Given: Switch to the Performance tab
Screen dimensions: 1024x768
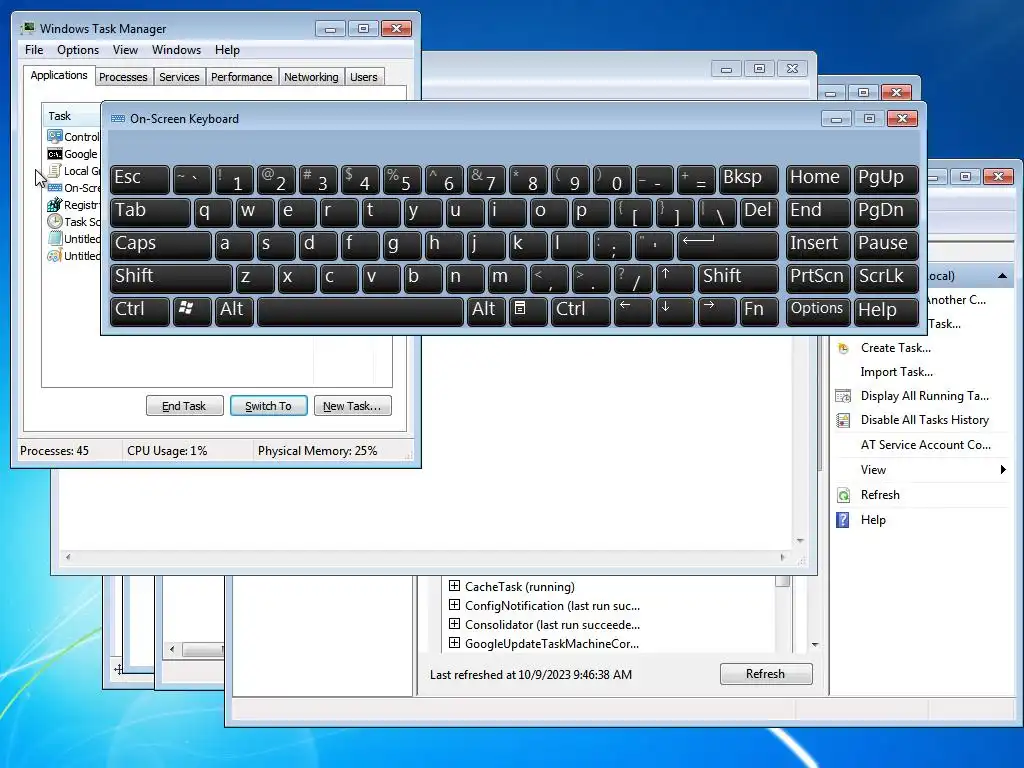Looking at the screenshot, I should point(242,77).
